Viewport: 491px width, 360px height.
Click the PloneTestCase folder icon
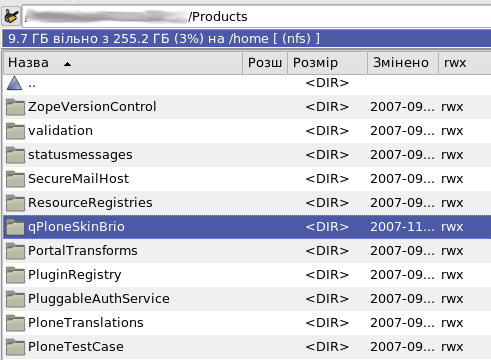(x=15, y=347)
